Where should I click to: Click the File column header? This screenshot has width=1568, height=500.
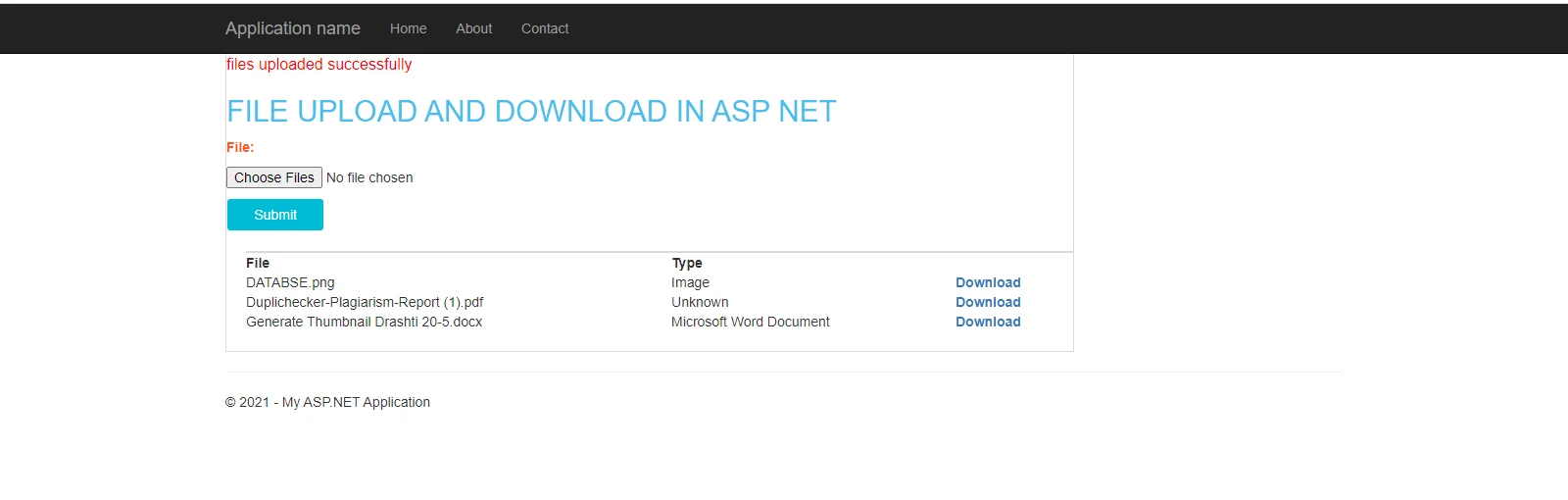coord(258,263)
